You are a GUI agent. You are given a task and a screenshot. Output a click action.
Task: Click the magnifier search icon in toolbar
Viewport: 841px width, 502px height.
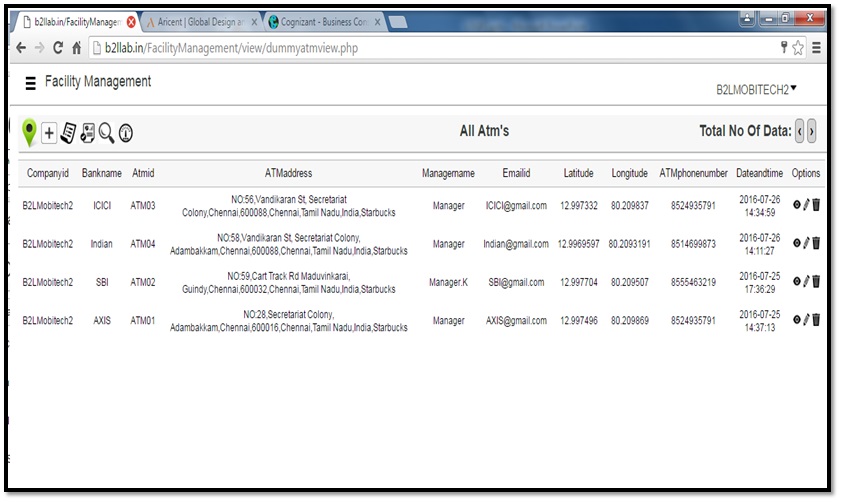click(x=106, y=132)
